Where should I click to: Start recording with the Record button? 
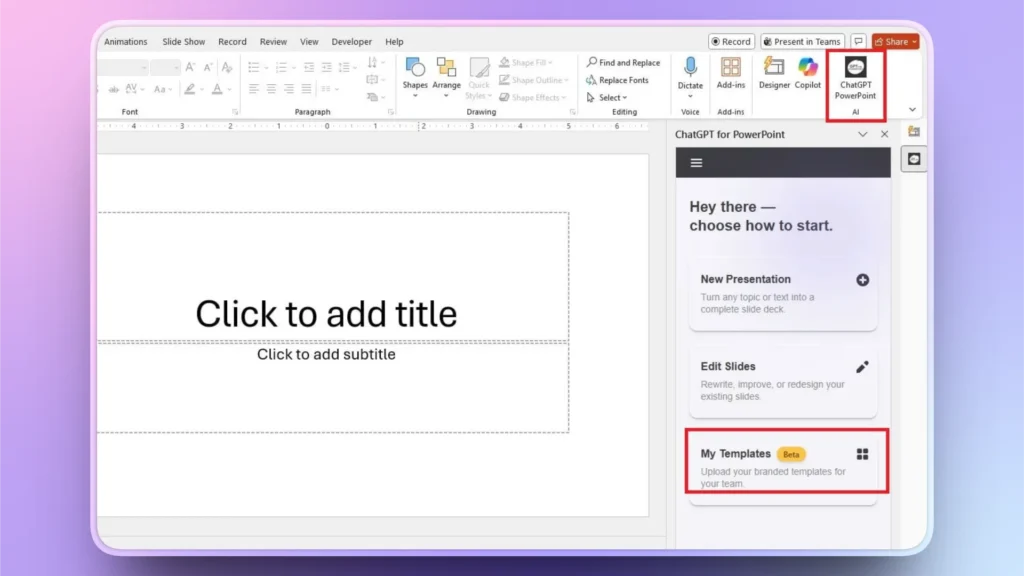pyautogui.click(x=731, y=41)
